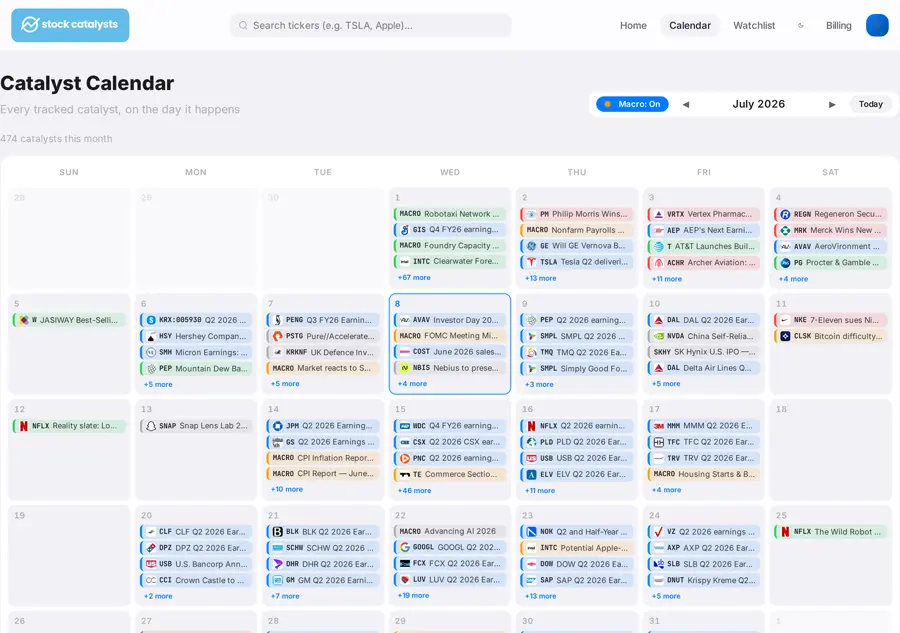Open MACRO FOMC Meeting event

click(449, 336)
